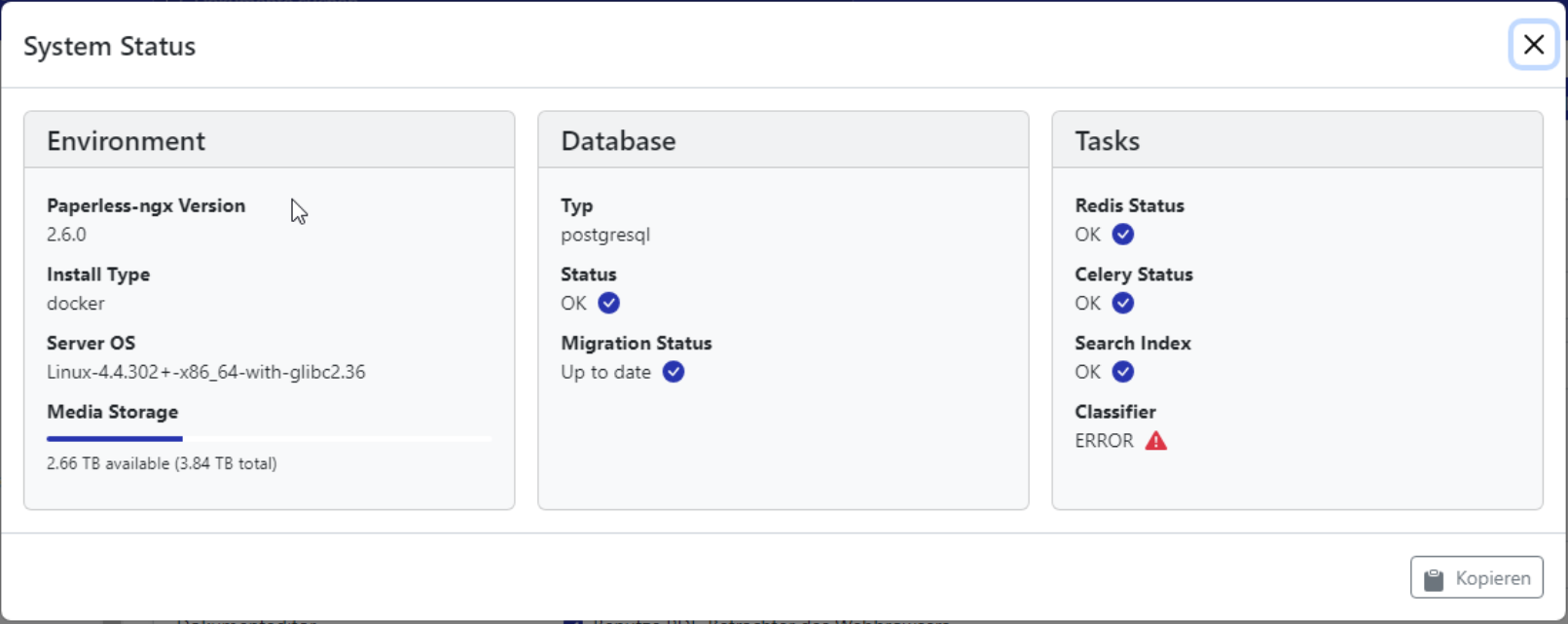This screenshot has width=1568, height=624.
Task: Click the Database card header
Action: (x=618, y=141)
